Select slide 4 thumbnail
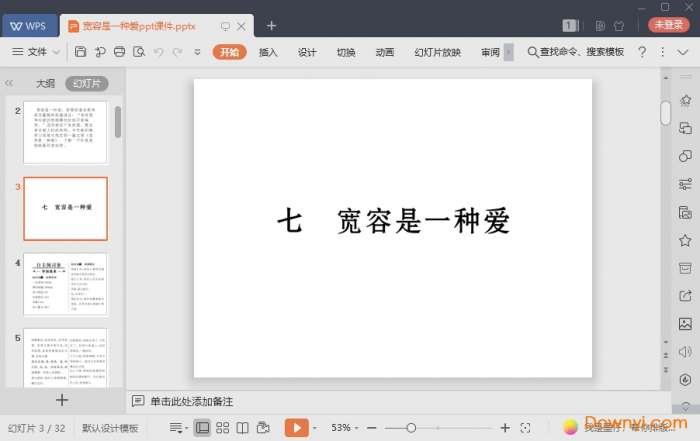Viewport: 700px width, 441px height. click(x=65, y=284)
